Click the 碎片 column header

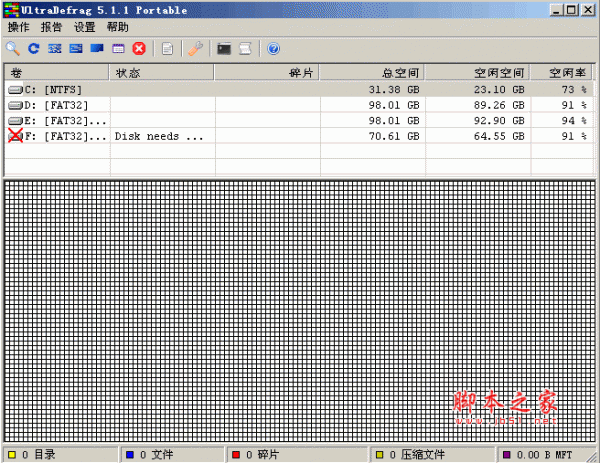267,73
